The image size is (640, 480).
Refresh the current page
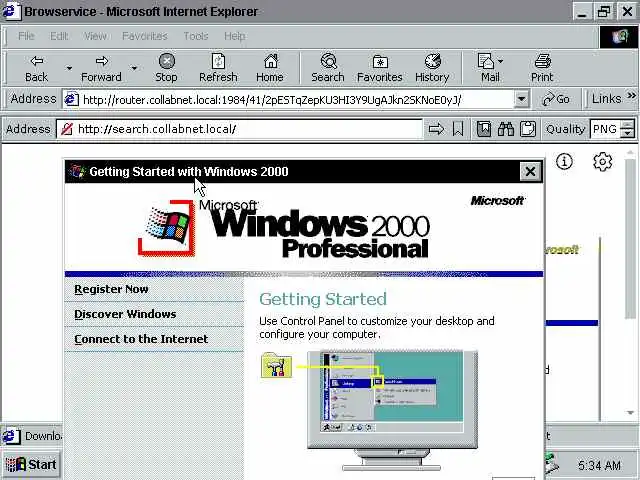pos(218,68)
